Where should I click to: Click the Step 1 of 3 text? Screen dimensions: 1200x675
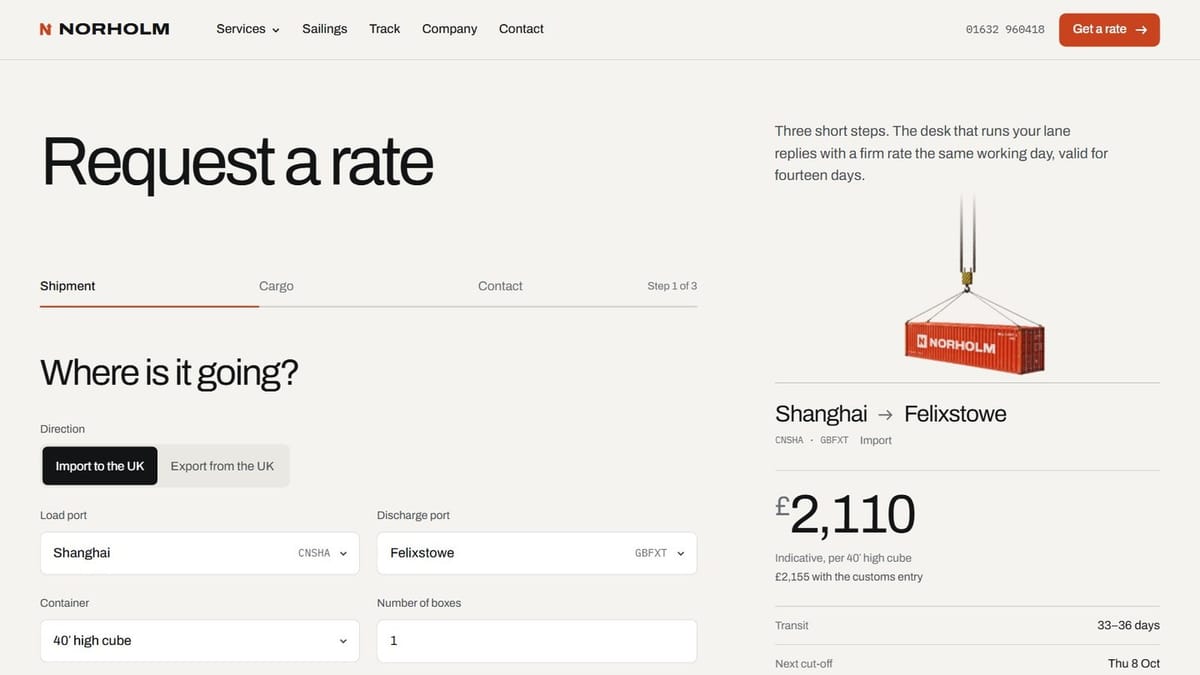coord(672,286)
